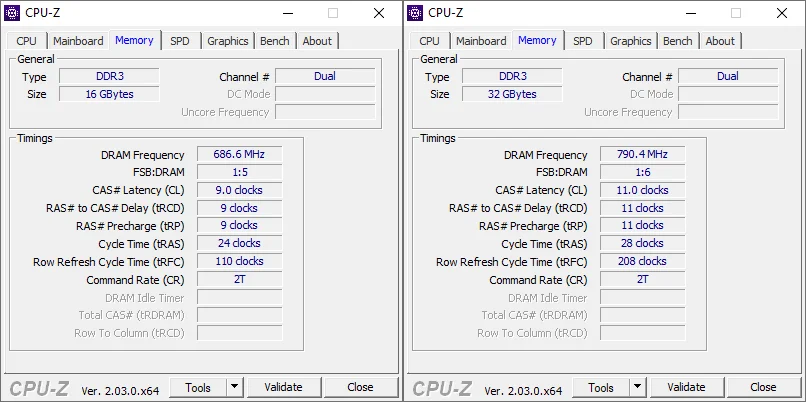Click the 11.0 clocks CAS Latency value
This screenshot has height=402, width=806.
coord(643,190)
